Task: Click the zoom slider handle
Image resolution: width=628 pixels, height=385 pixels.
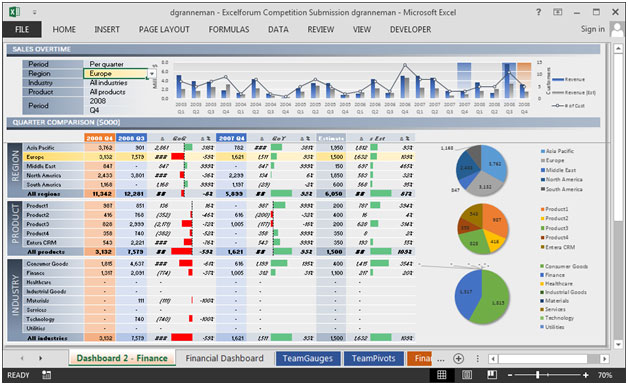Action: click(x=537, y=375)
